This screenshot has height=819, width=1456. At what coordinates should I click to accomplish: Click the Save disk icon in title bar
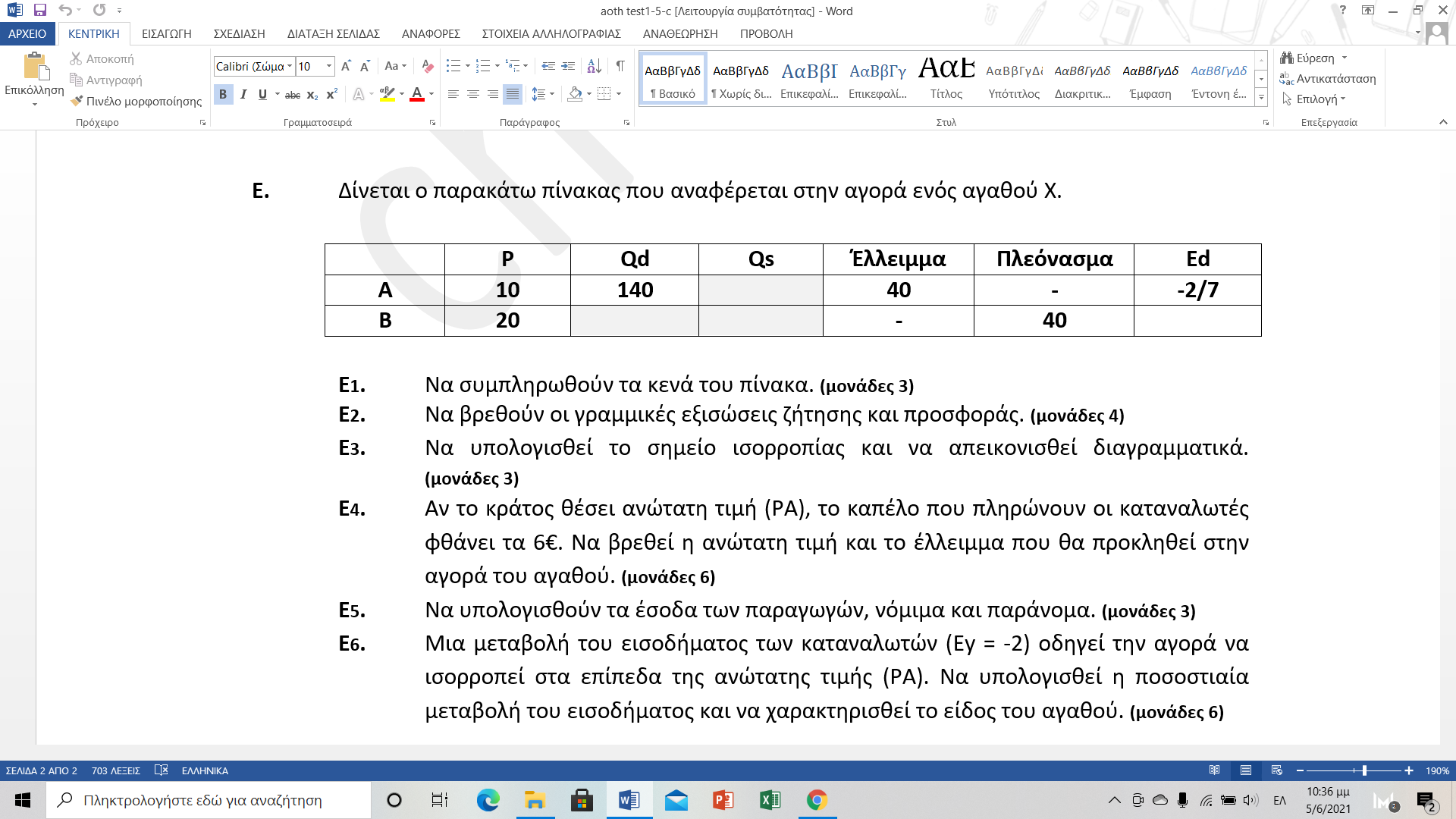point(40,11)
